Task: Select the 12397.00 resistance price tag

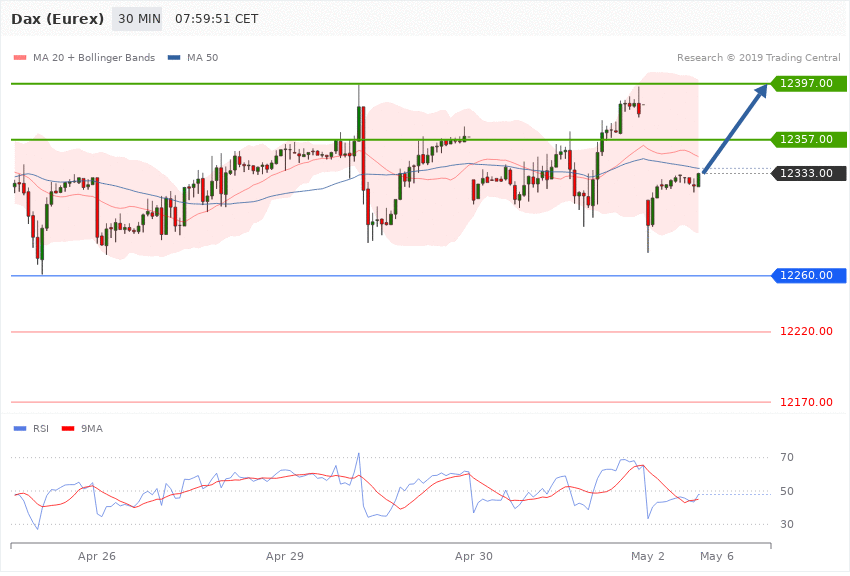Action: pos(809,83)
